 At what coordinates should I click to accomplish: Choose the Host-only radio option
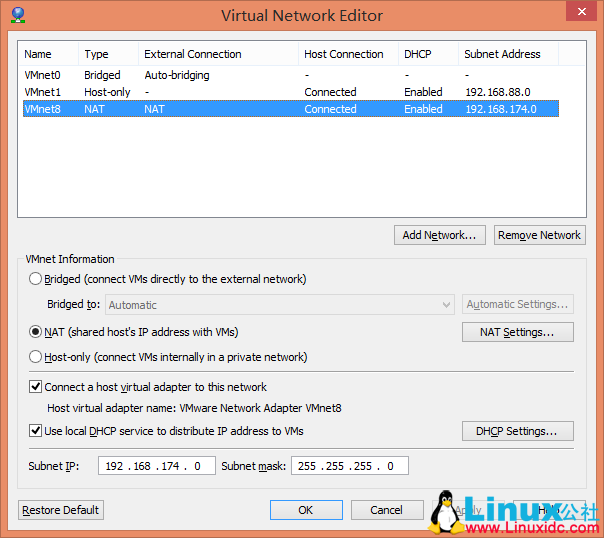tap(37, 357)
